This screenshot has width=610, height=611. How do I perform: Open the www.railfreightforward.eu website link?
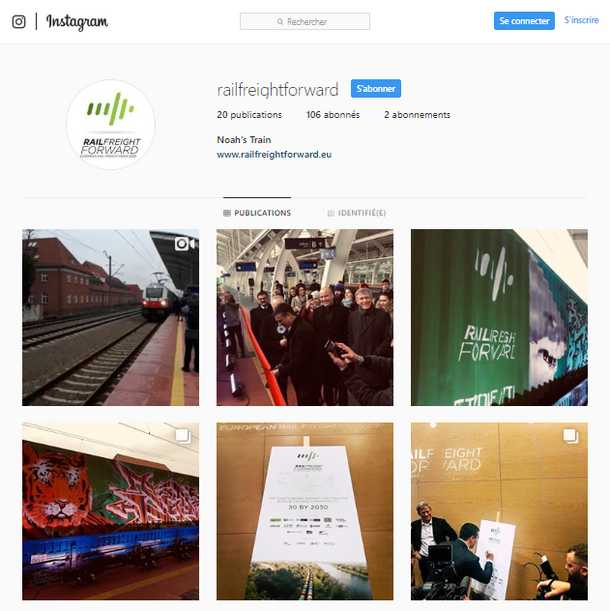[274, 155]
